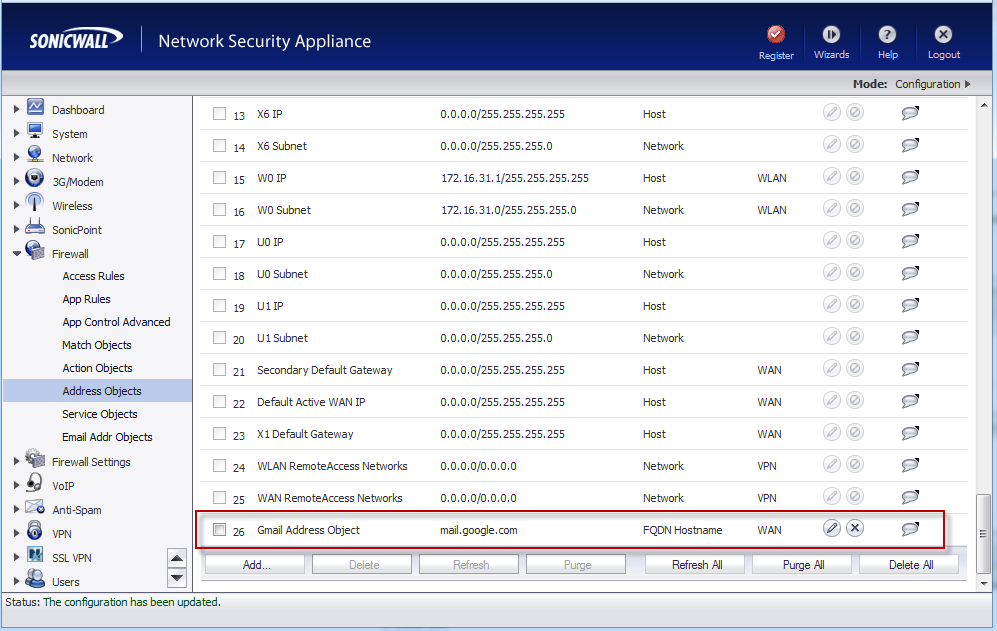997x631 pixels.
Task: Open App Rules page
Action: (x=86, y=299)
